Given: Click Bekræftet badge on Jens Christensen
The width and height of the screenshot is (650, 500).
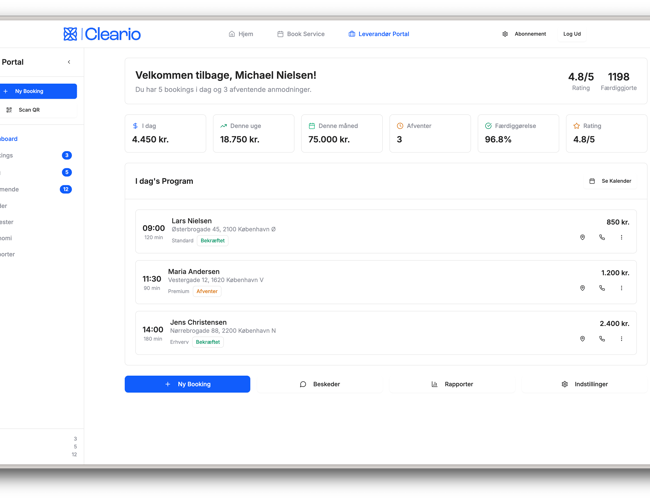Looking at the screenshot, I should pos(208,342).
